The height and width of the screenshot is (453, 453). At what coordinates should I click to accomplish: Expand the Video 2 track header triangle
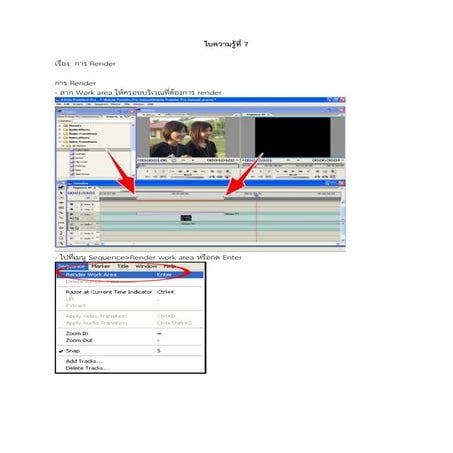tap(81, 209)
